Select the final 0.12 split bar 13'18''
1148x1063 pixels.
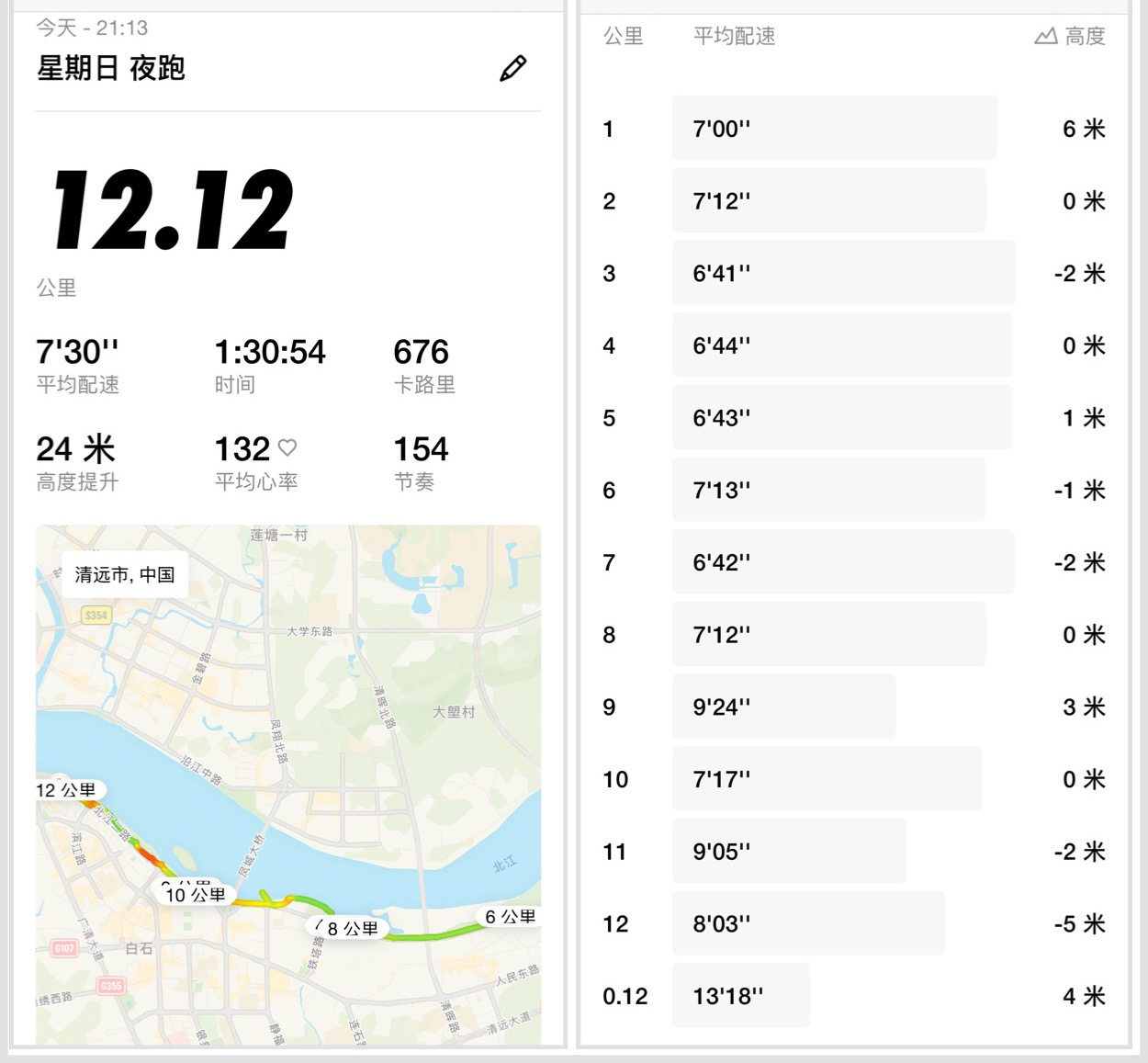click(x=740, y=996)
